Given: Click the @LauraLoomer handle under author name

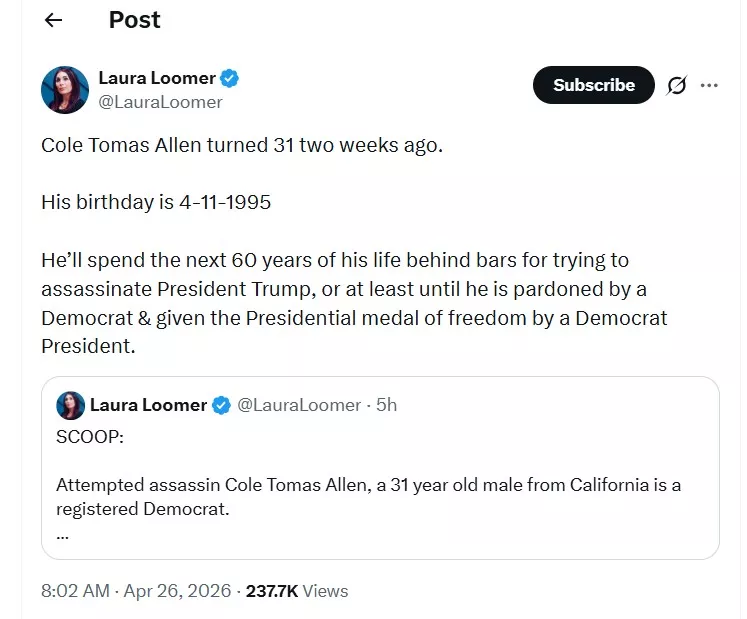Looking at the screenshot, I should click(160, 102).
